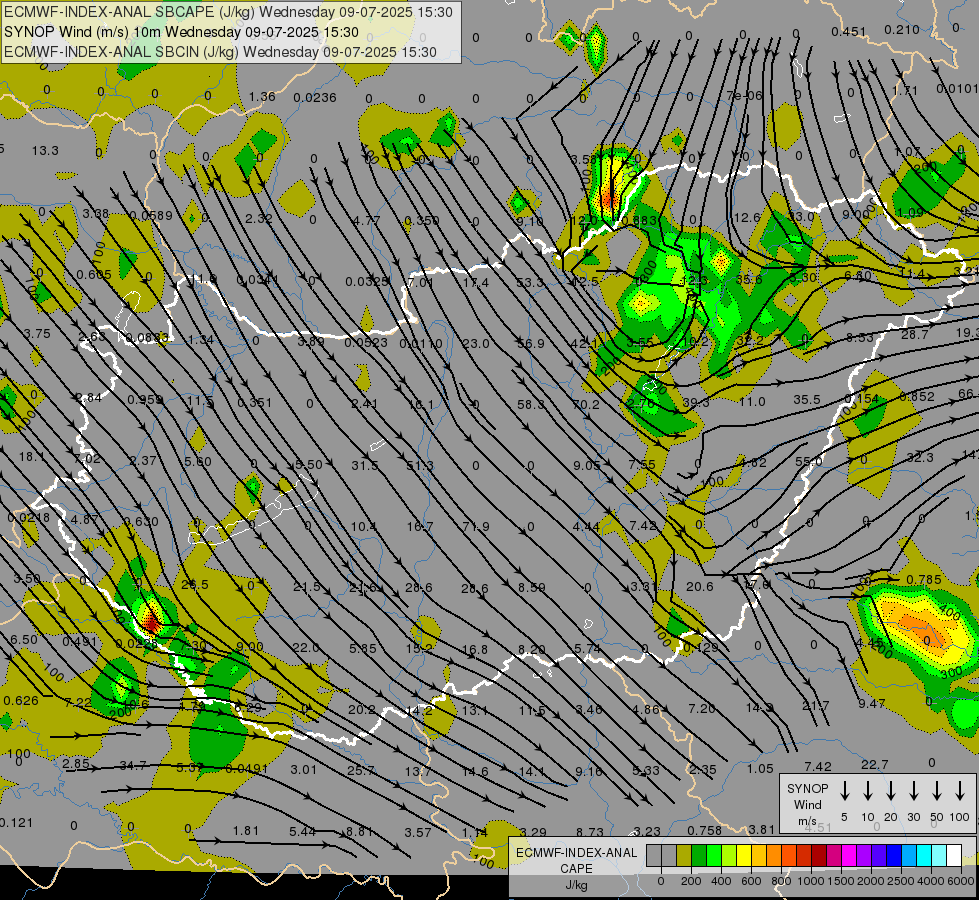Click the '2500' label on CAPE scale
The height and width of the screenshot is (900, 979).
(x=901, y=881)
